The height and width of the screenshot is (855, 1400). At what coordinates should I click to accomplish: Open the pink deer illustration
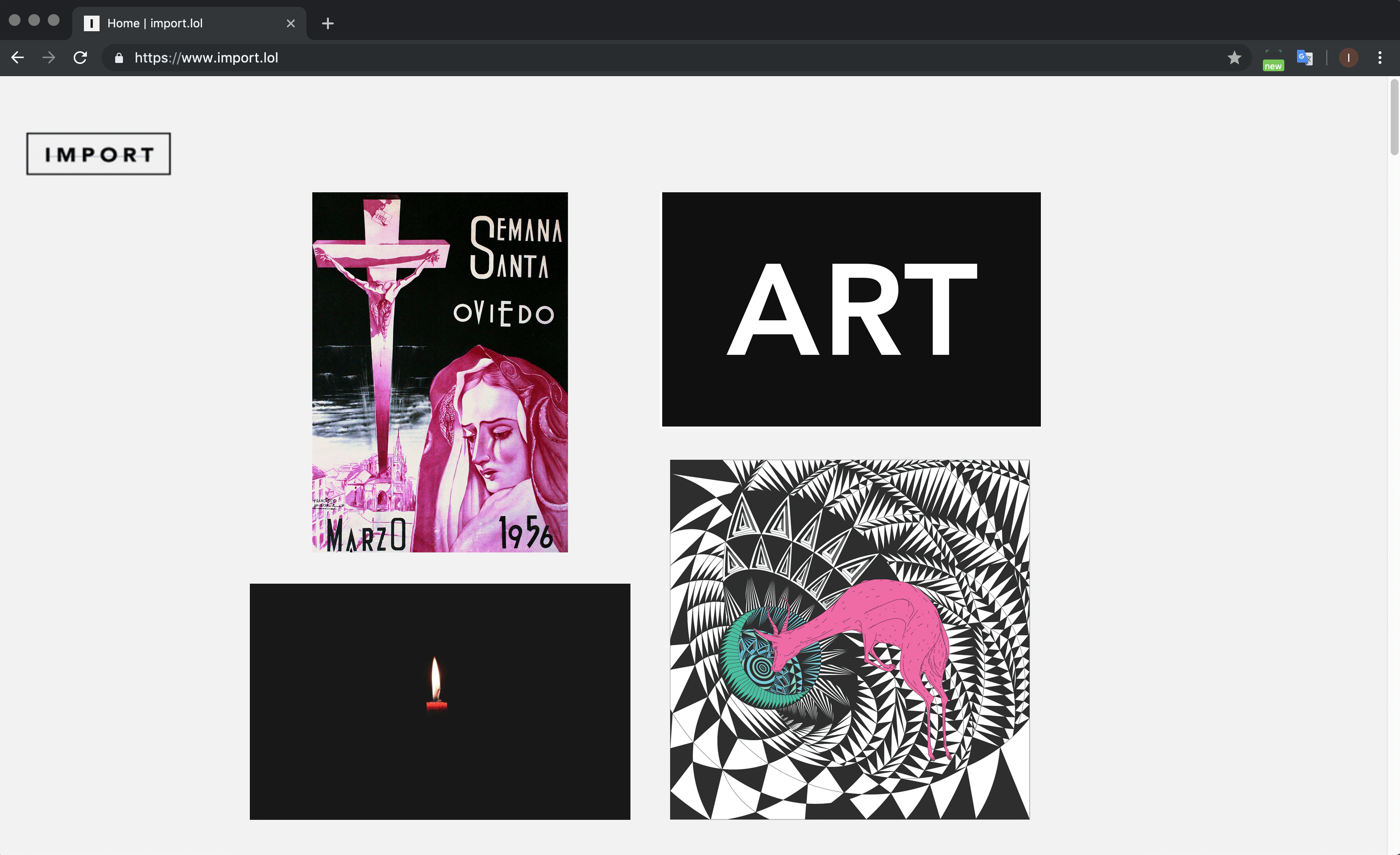850,639
